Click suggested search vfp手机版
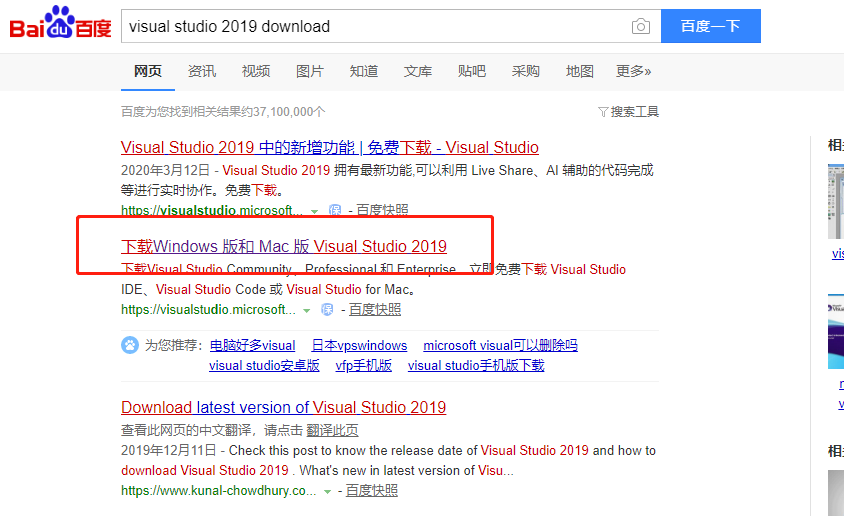The height and width of the screenshot is (516, 844). click(x=363, y=366)
